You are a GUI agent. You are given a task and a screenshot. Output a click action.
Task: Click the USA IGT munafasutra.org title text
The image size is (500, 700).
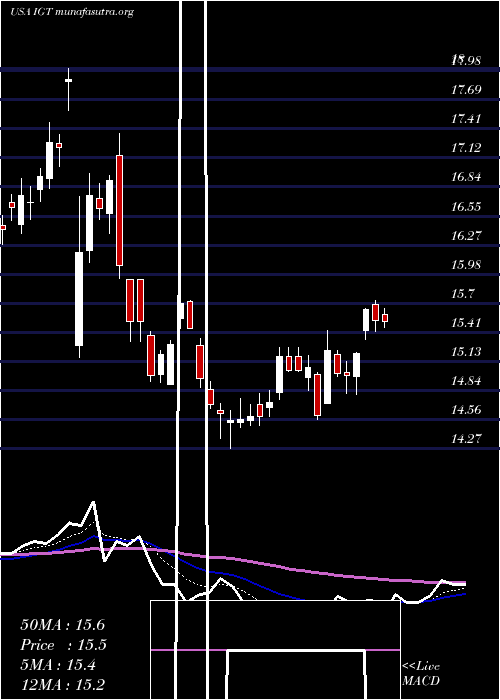pyautogui.click(x=72, y=12)
